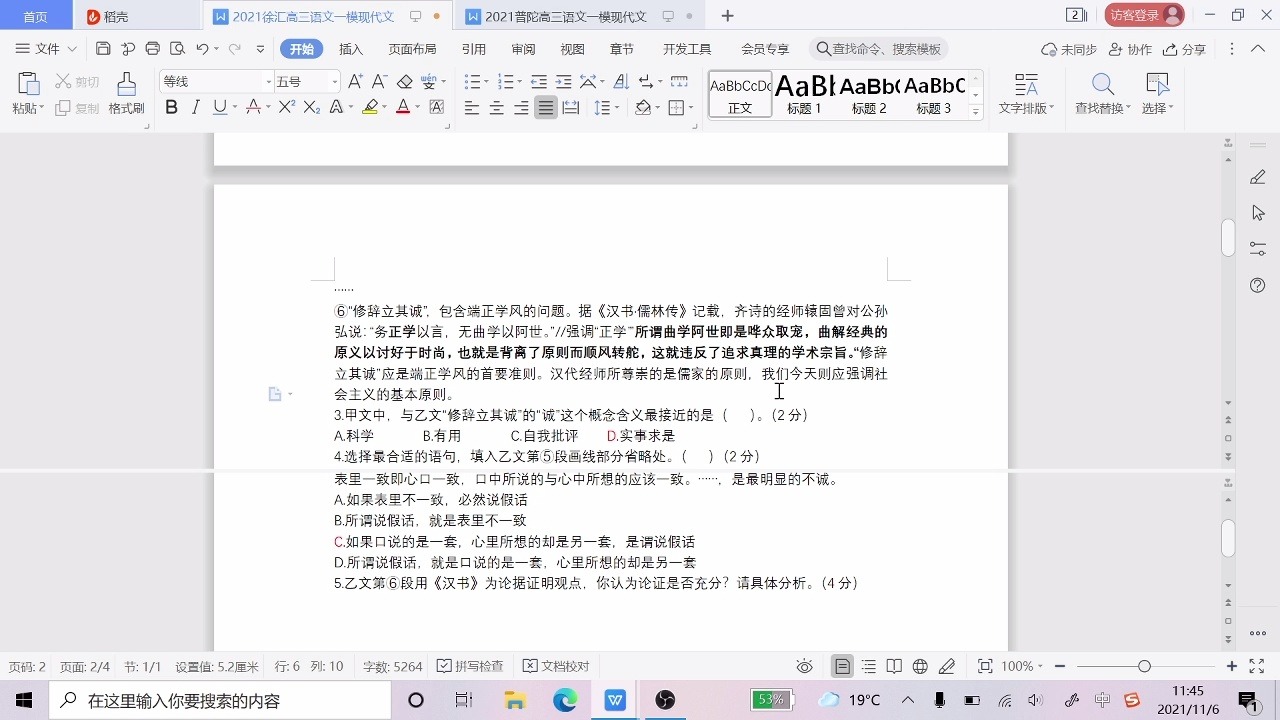
Task: Open the 页面布局 ribbon tab
Action: click(x=412, y=49)
